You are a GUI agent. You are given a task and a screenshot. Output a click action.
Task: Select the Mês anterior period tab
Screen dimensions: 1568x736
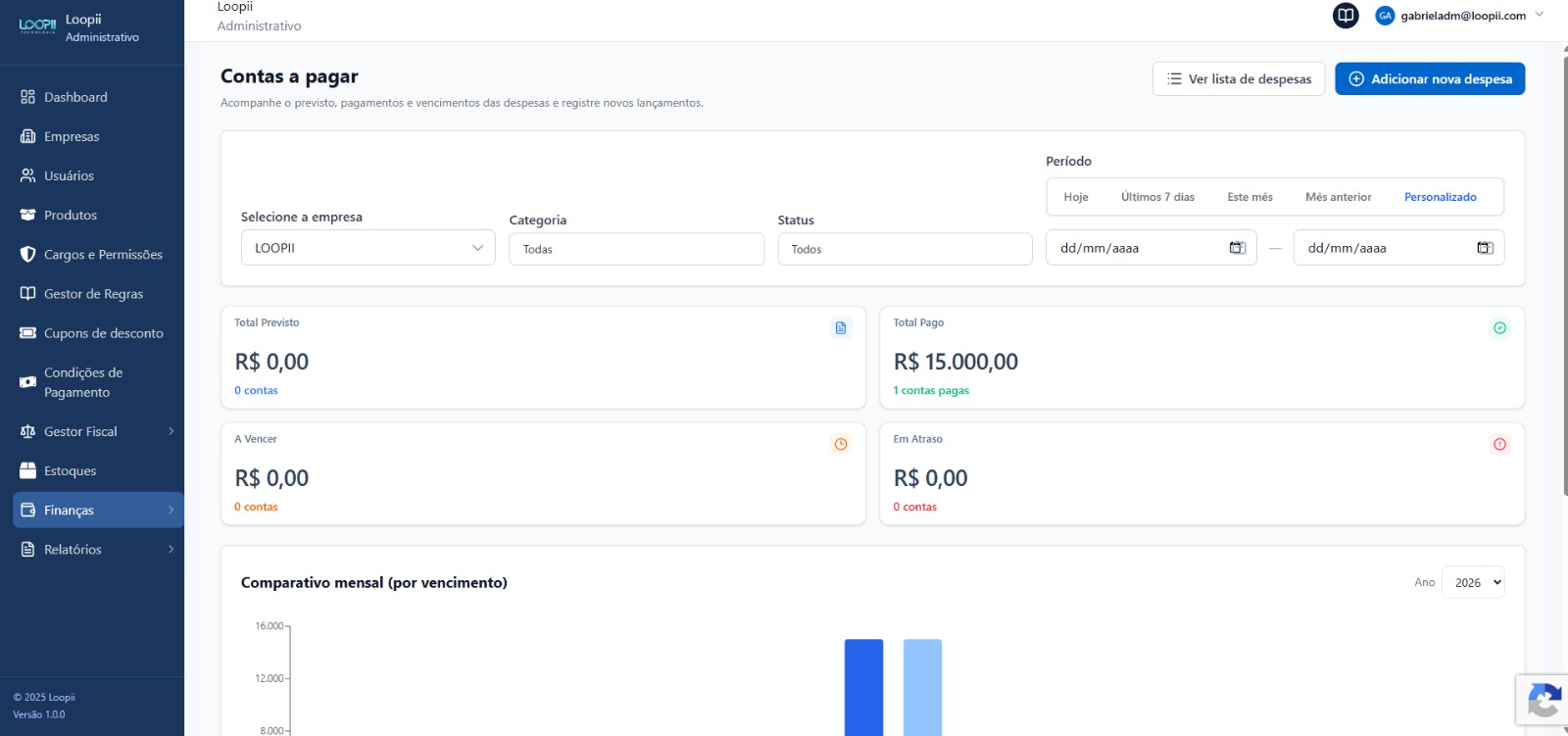[1339, 197]
